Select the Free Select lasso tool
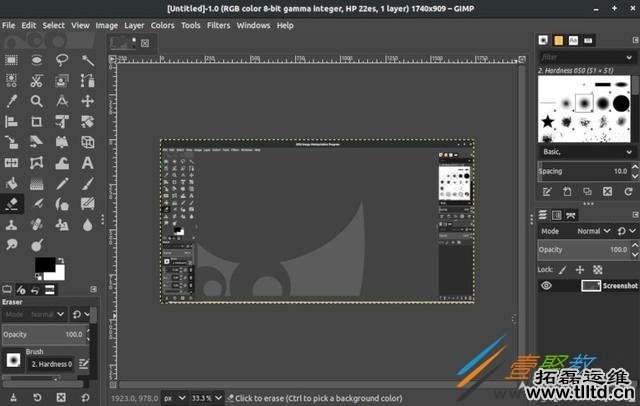640x406 pixels. coord(62,60)
